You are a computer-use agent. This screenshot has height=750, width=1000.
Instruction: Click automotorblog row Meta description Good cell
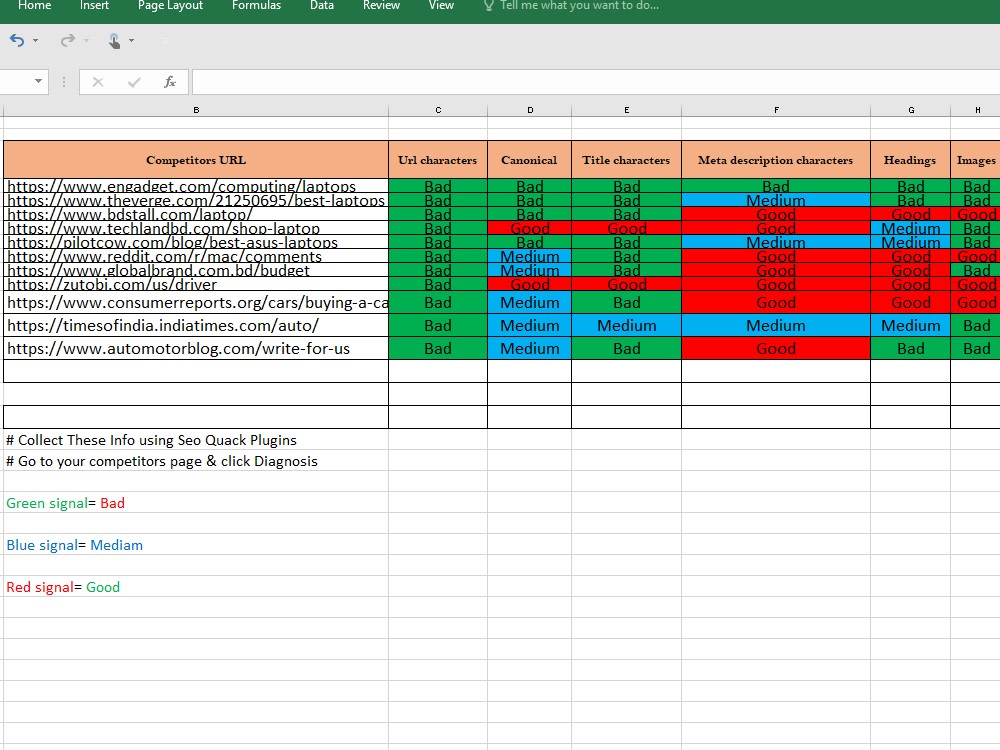pos(776,348)
